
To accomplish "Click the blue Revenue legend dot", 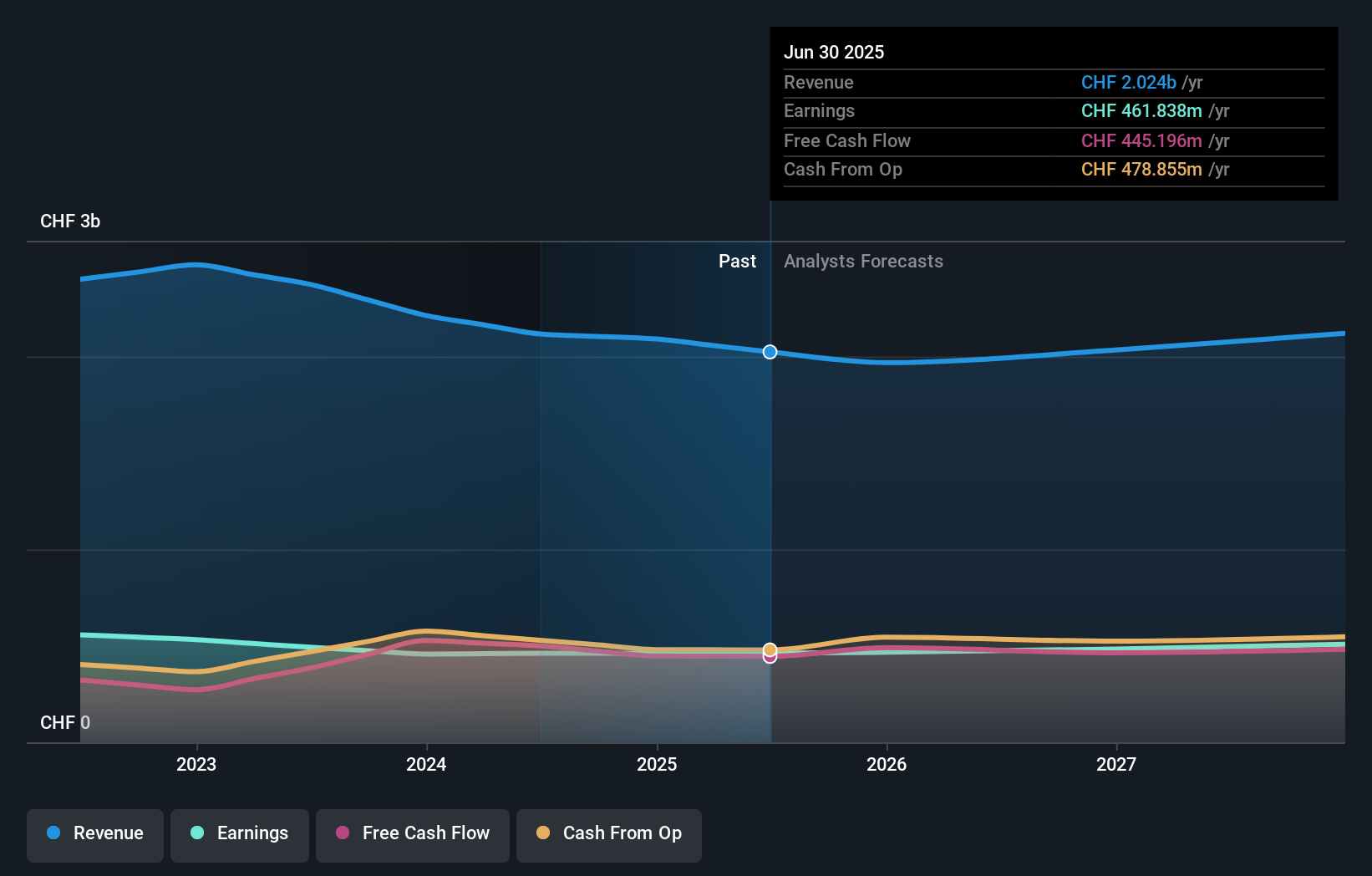I will 53,833.
